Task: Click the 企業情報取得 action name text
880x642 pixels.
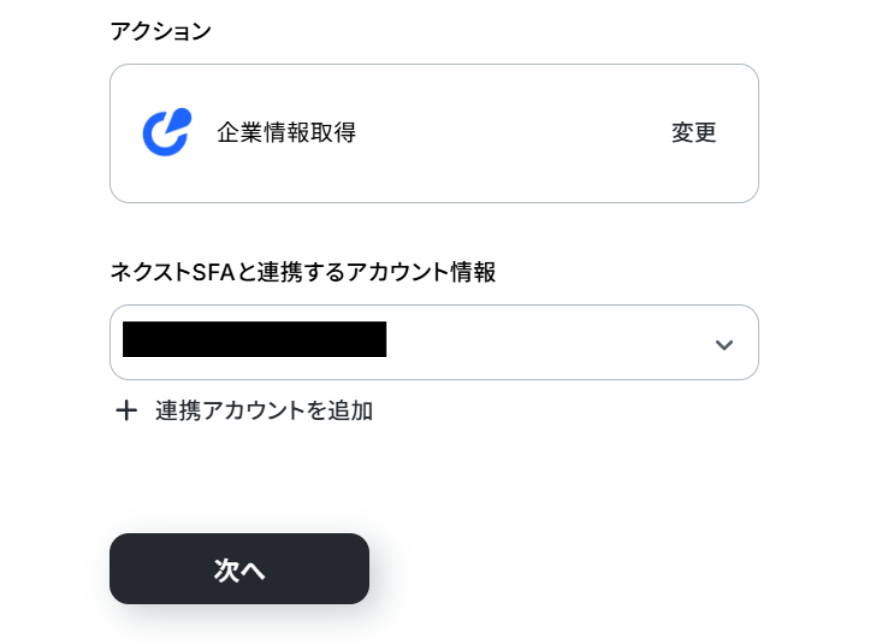Action: point(286,133)
